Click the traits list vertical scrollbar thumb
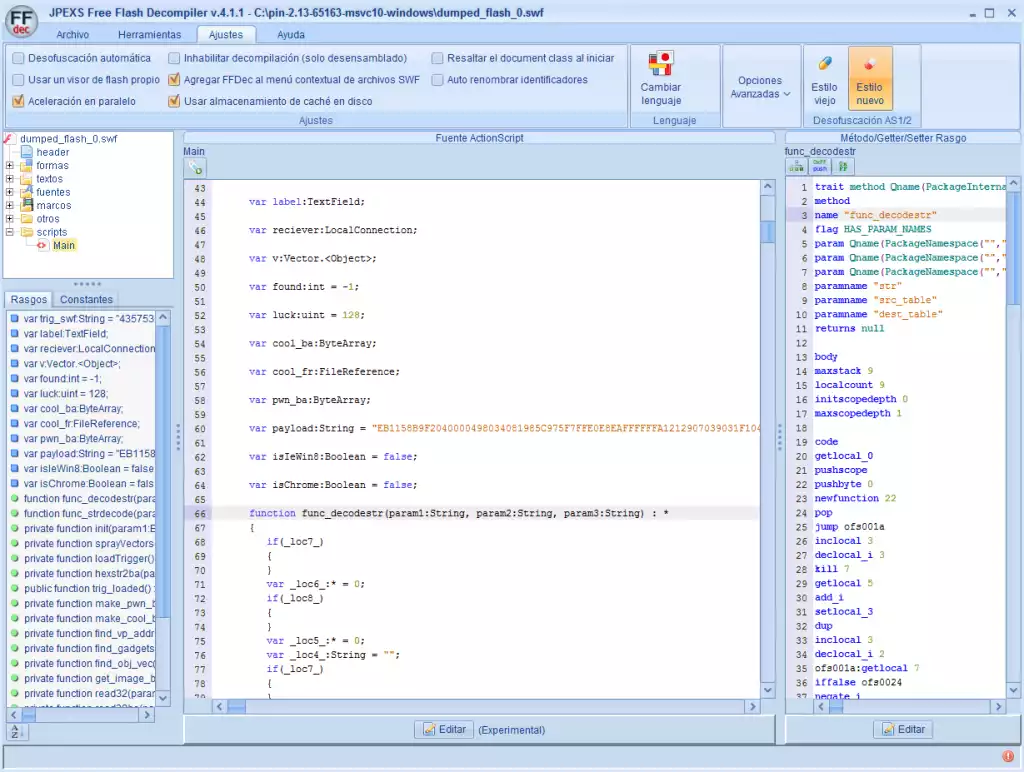This screenshot has width=1024, height=772. (x=164, y=470)
